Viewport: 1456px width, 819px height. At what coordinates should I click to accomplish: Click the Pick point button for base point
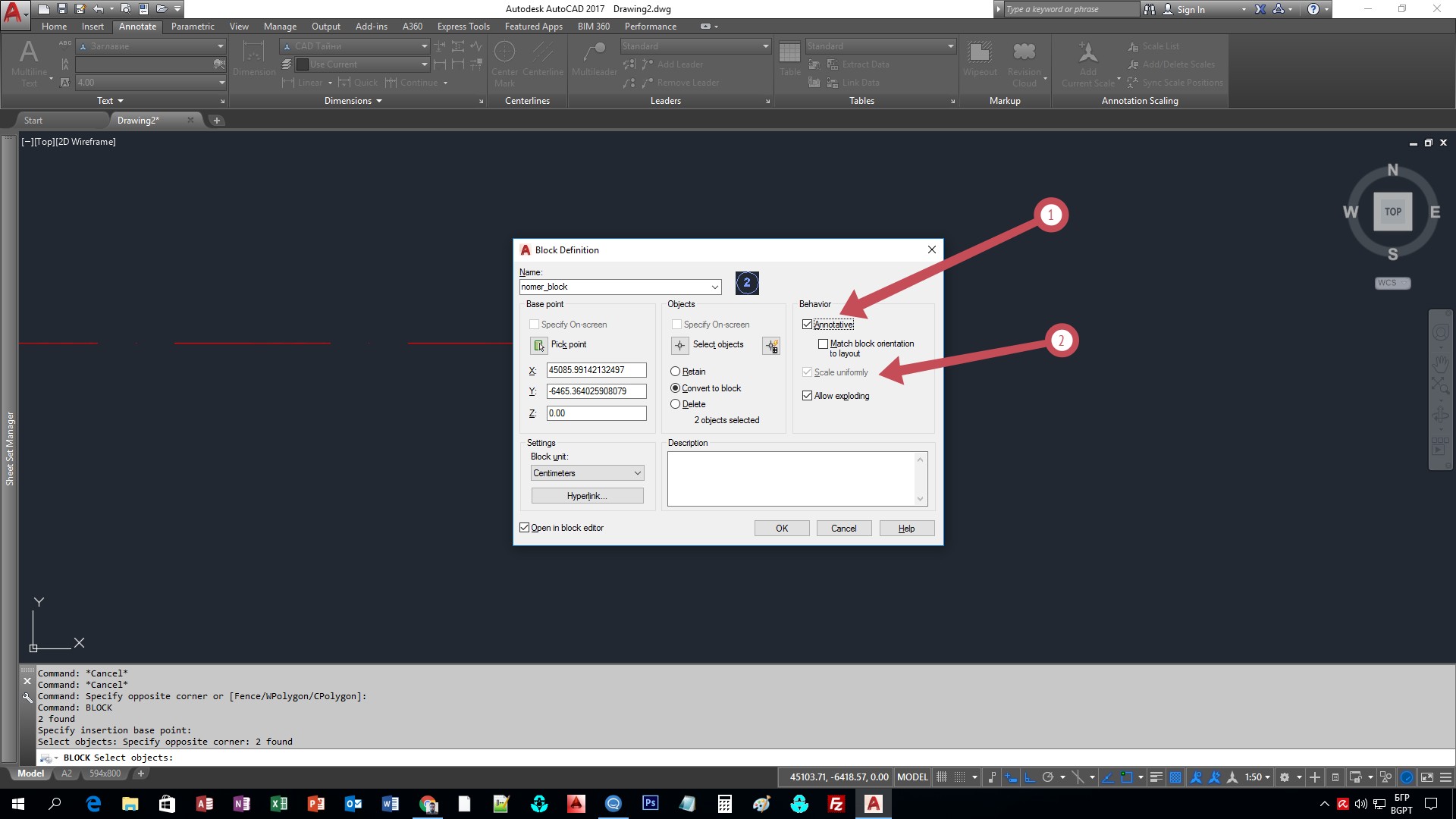[x=539, y=345]
